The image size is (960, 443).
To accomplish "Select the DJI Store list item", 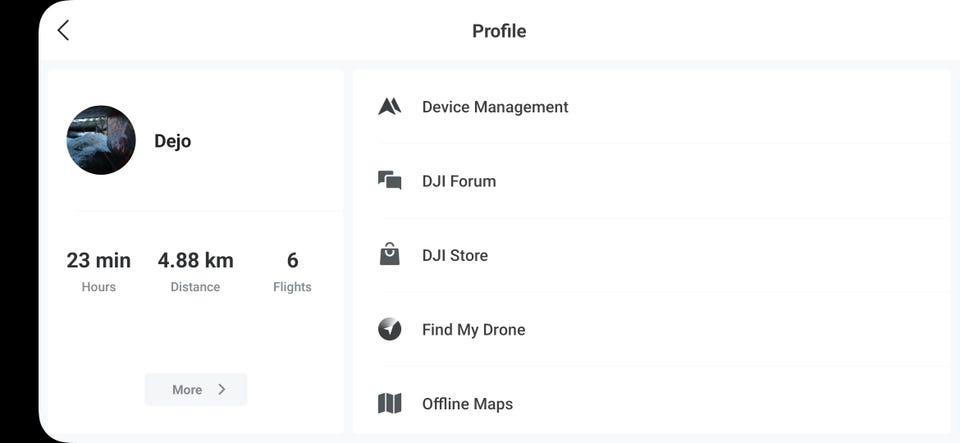I will pos(652,255).
